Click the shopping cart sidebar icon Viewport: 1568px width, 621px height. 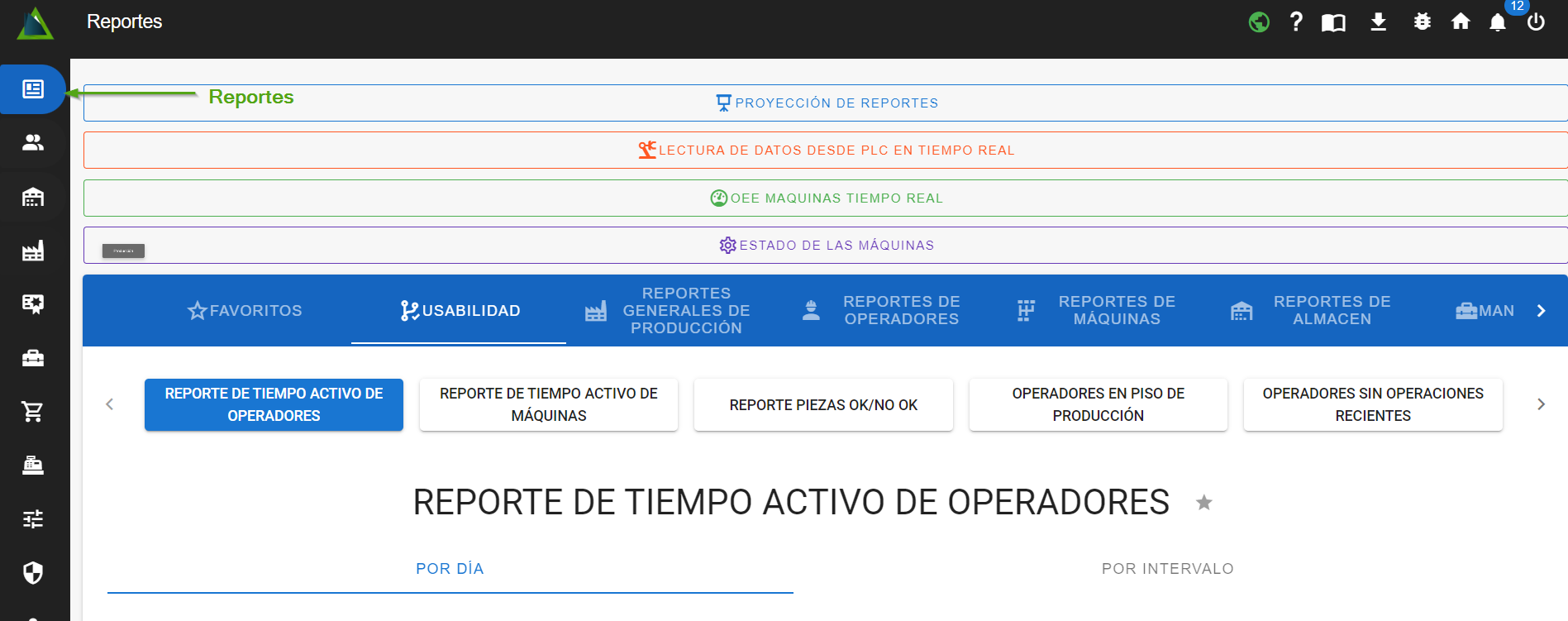pyautogui.click(x=33, y=411)
